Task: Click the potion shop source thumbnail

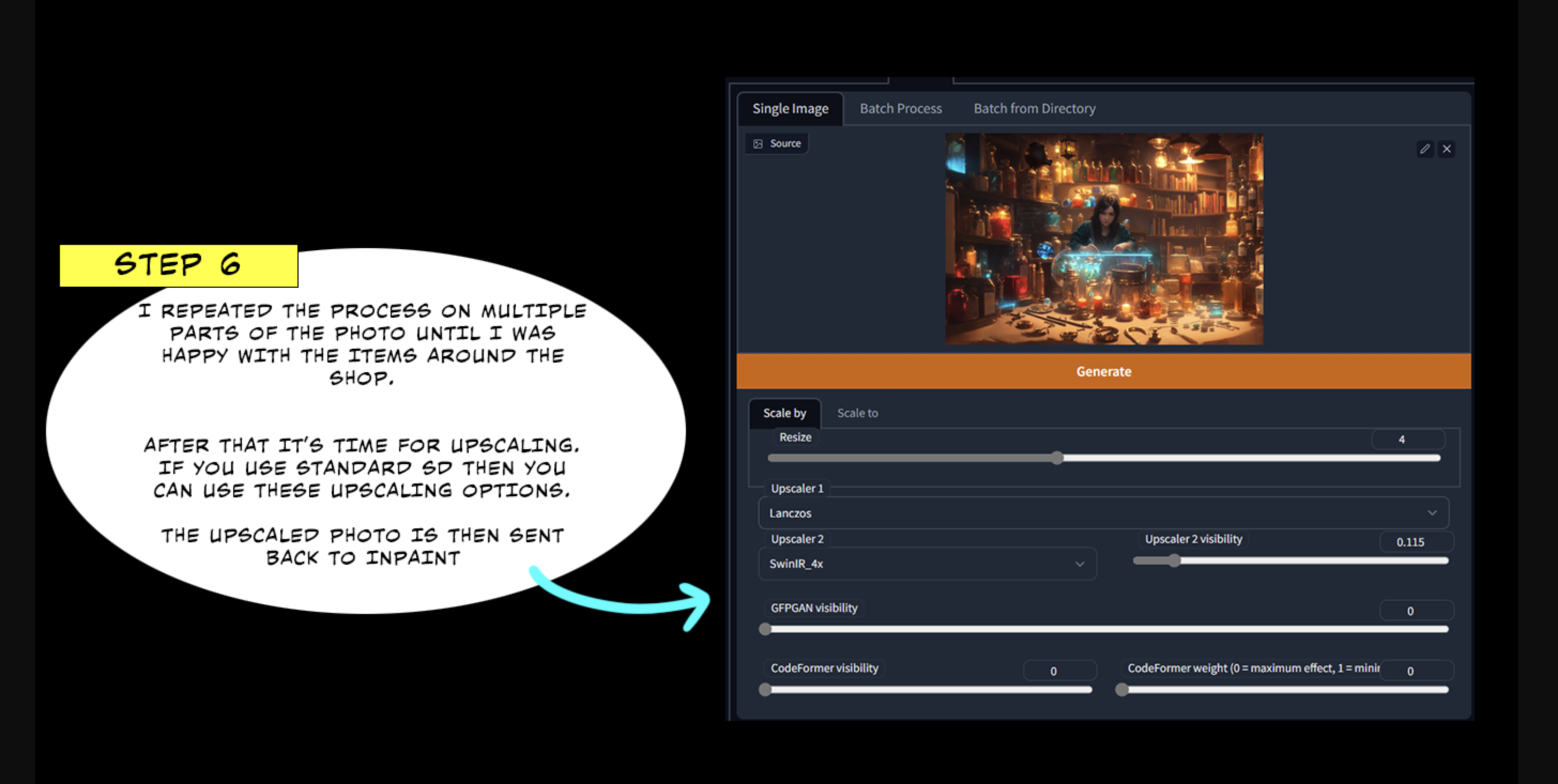Action: [x=1104, y=240]
